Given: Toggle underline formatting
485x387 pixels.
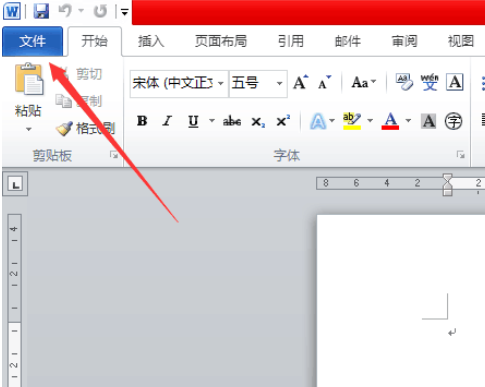Looking at the screenshot, I should tap(193, 121).
